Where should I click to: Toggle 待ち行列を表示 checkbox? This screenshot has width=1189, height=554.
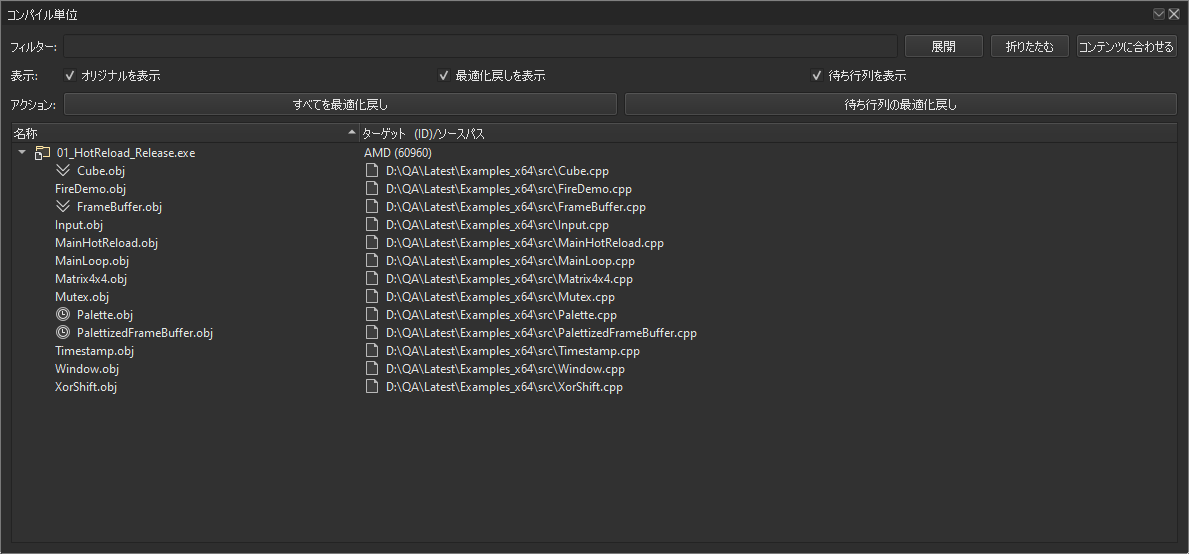[817, 76]
